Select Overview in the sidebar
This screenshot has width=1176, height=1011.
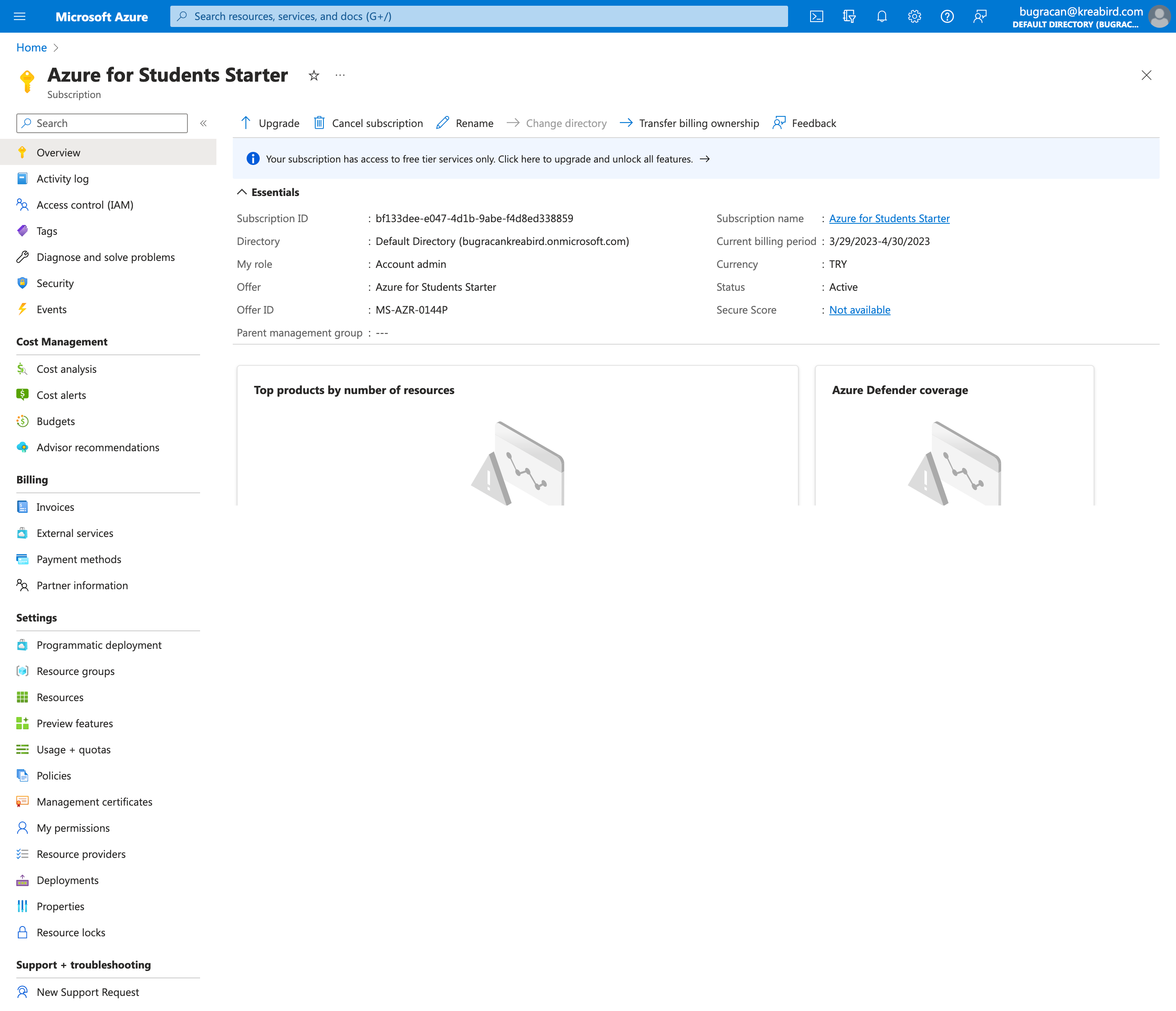108,152
